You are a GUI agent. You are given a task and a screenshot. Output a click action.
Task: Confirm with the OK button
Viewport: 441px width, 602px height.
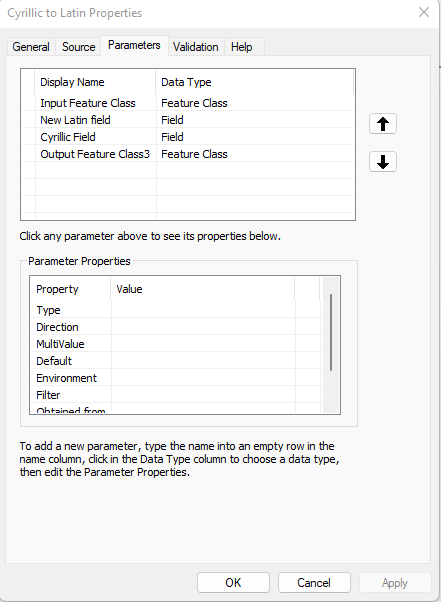coord(233,582)
